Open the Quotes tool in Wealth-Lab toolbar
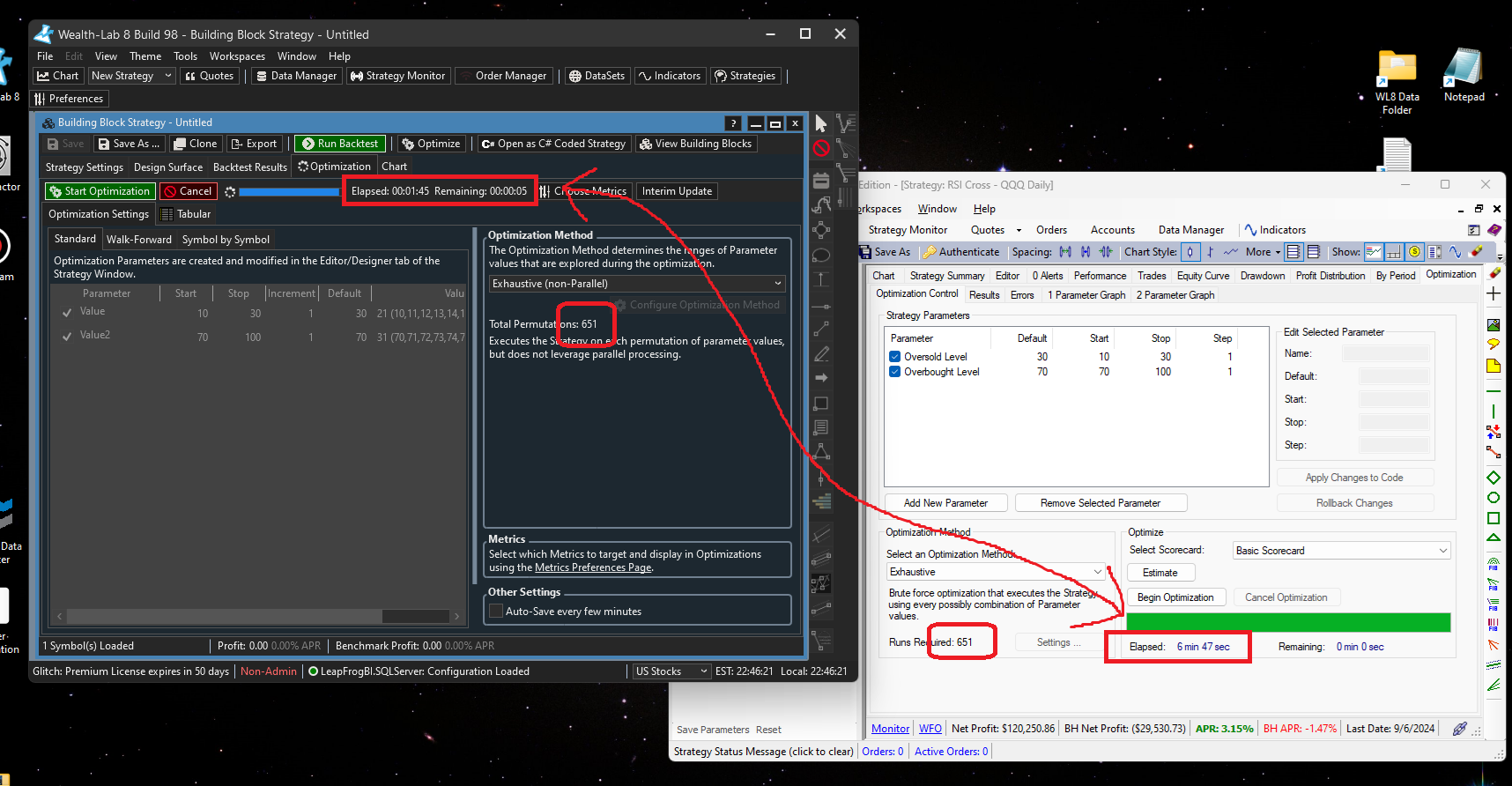The image size is (1512, 786). (210, 76)
